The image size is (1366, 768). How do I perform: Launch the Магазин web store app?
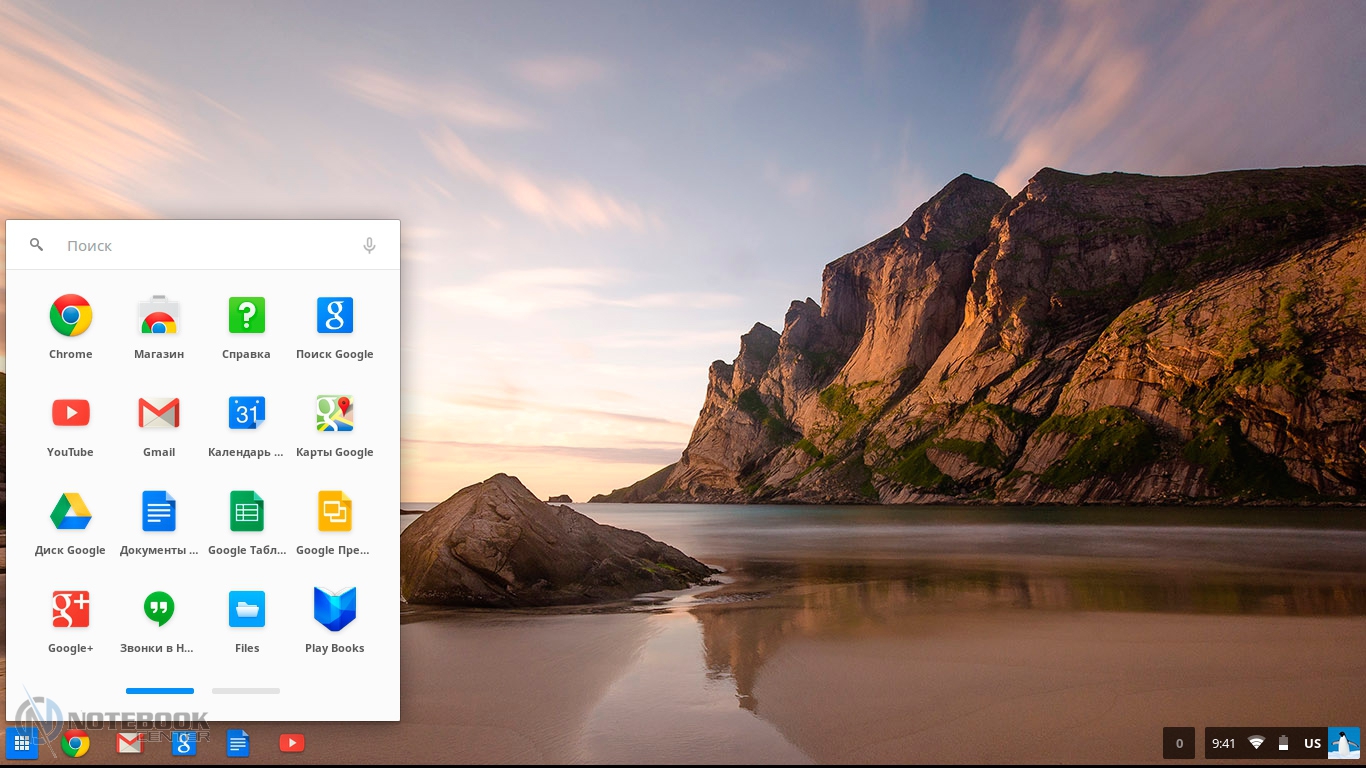159,316
